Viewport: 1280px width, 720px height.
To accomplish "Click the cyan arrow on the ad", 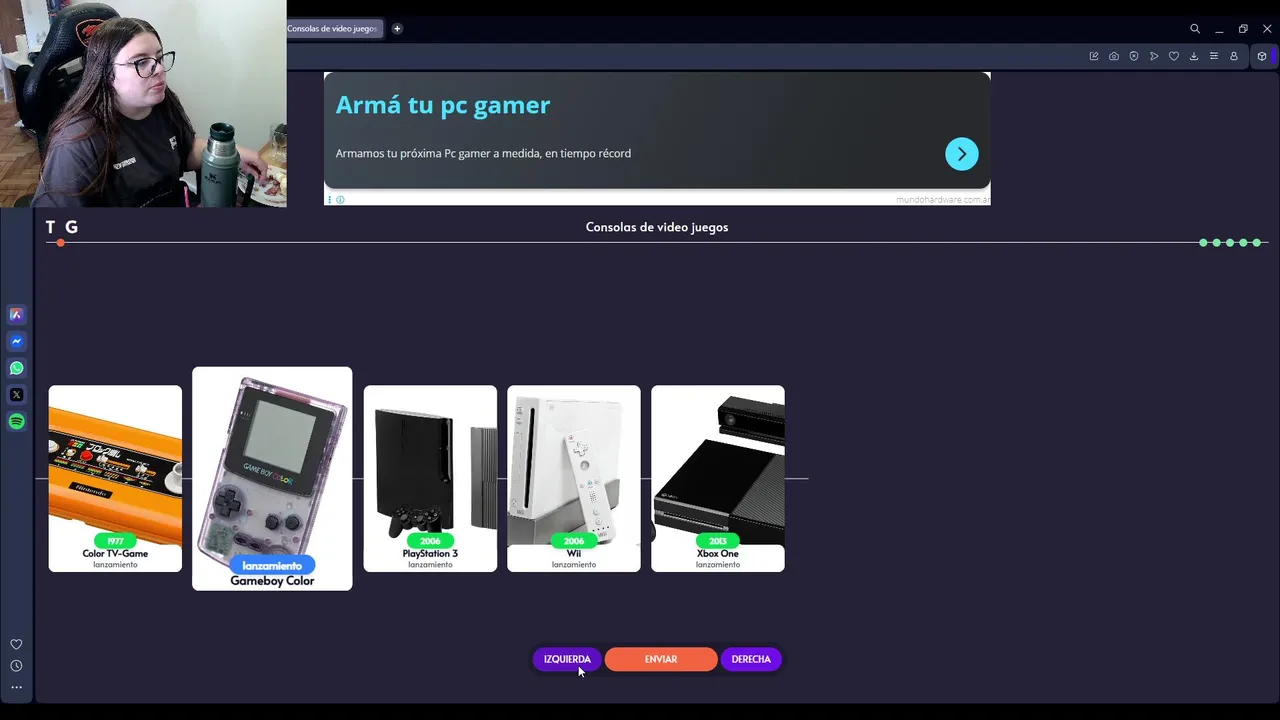I will tap(962, 154).
